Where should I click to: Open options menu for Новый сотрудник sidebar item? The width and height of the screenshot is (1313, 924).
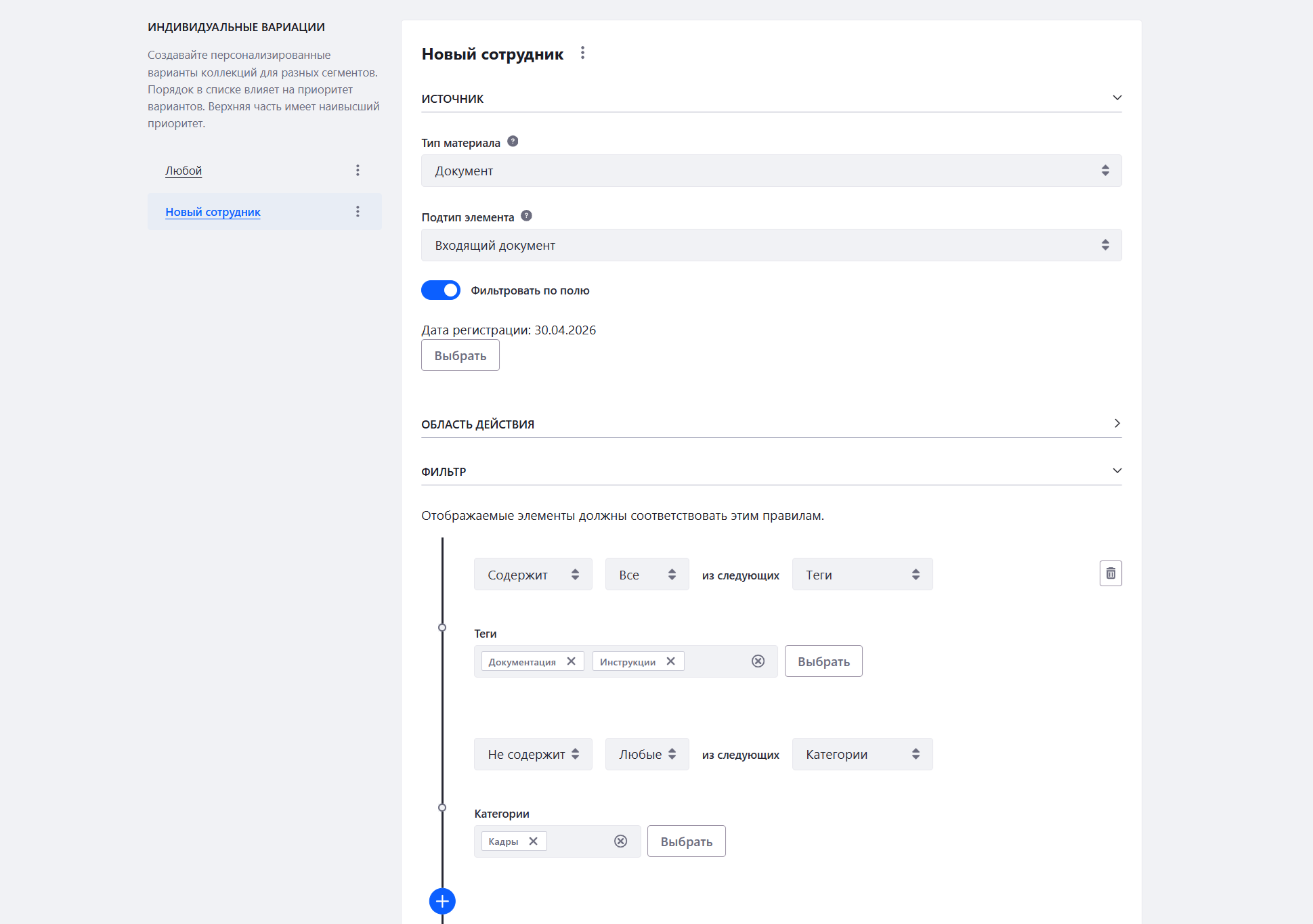coord(358,212)
